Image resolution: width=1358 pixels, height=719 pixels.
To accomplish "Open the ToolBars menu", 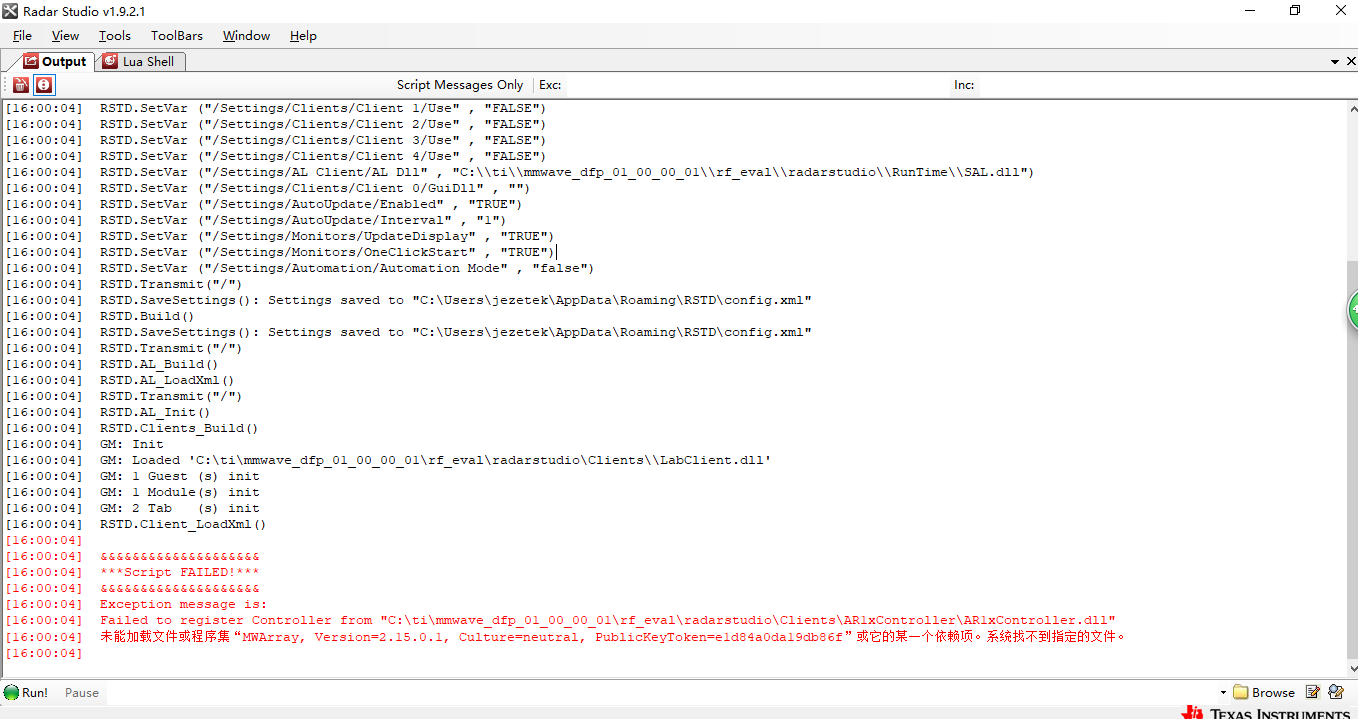I will tap(177, 35).
